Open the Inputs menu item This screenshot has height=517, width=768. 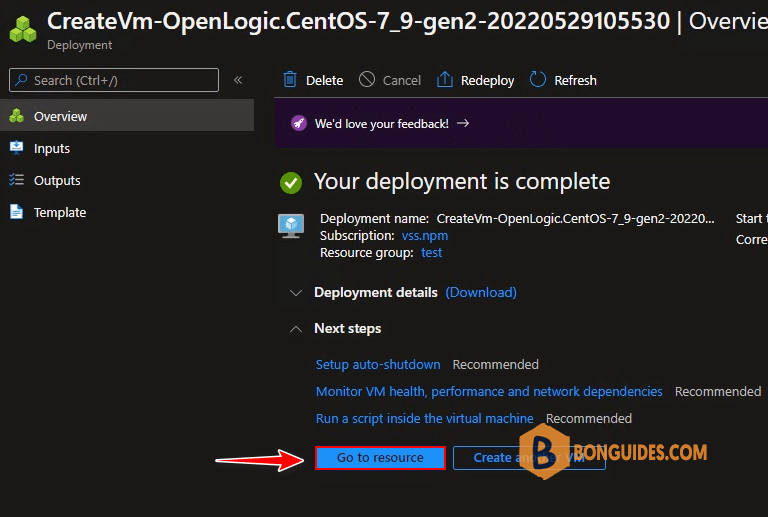(x=127, y=148)
